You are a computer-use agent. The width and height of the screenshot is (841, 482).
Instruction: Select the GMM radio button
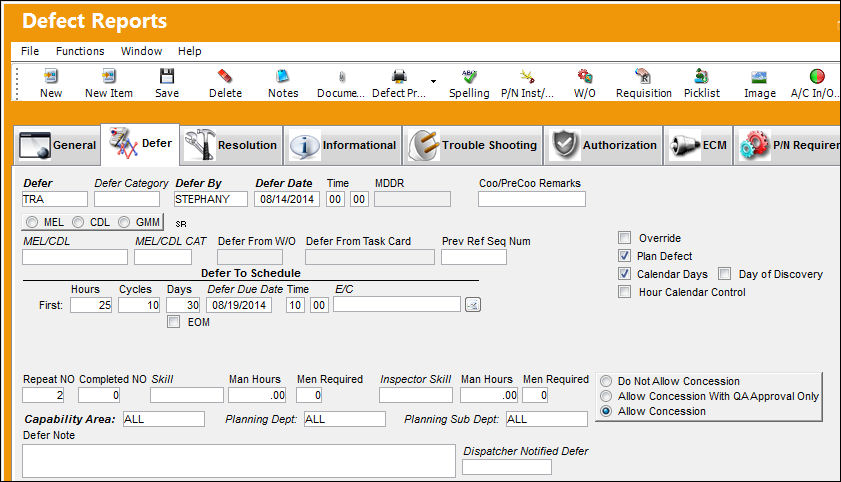[124, 222]
